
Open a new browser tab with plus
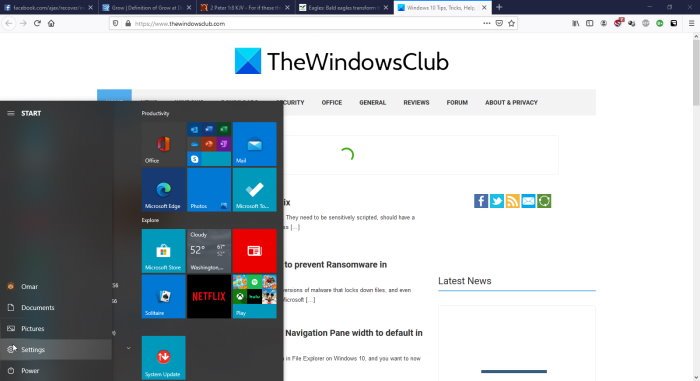pyautogui.click(x=499, y=7)
